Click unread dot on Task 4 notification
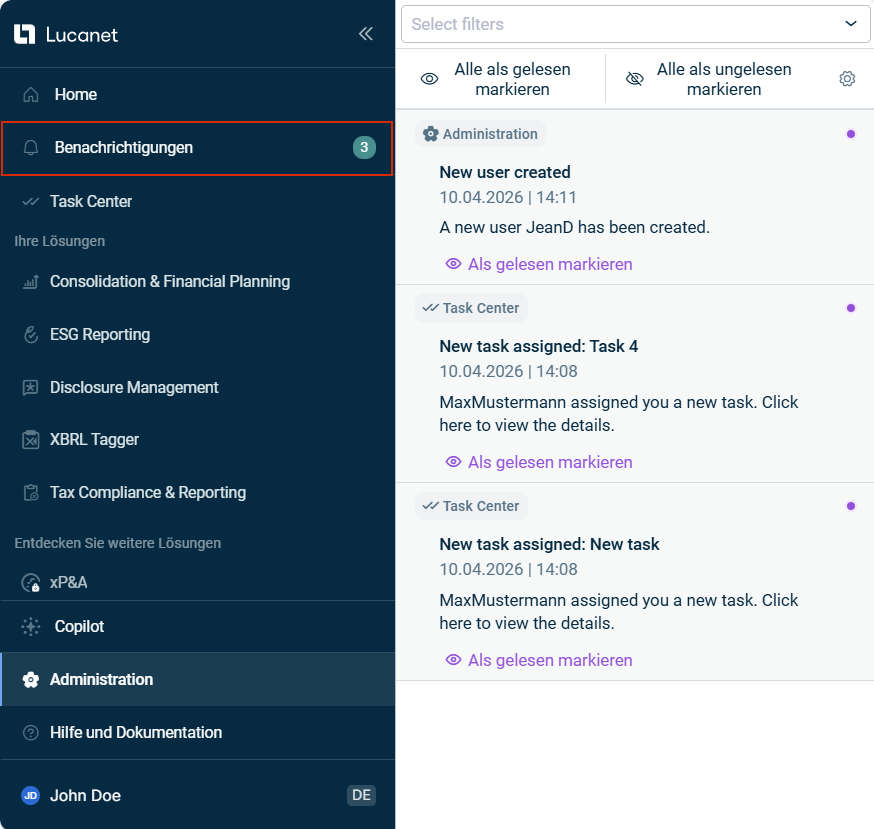The image size is (874, 829). click(x=851, y=308)
